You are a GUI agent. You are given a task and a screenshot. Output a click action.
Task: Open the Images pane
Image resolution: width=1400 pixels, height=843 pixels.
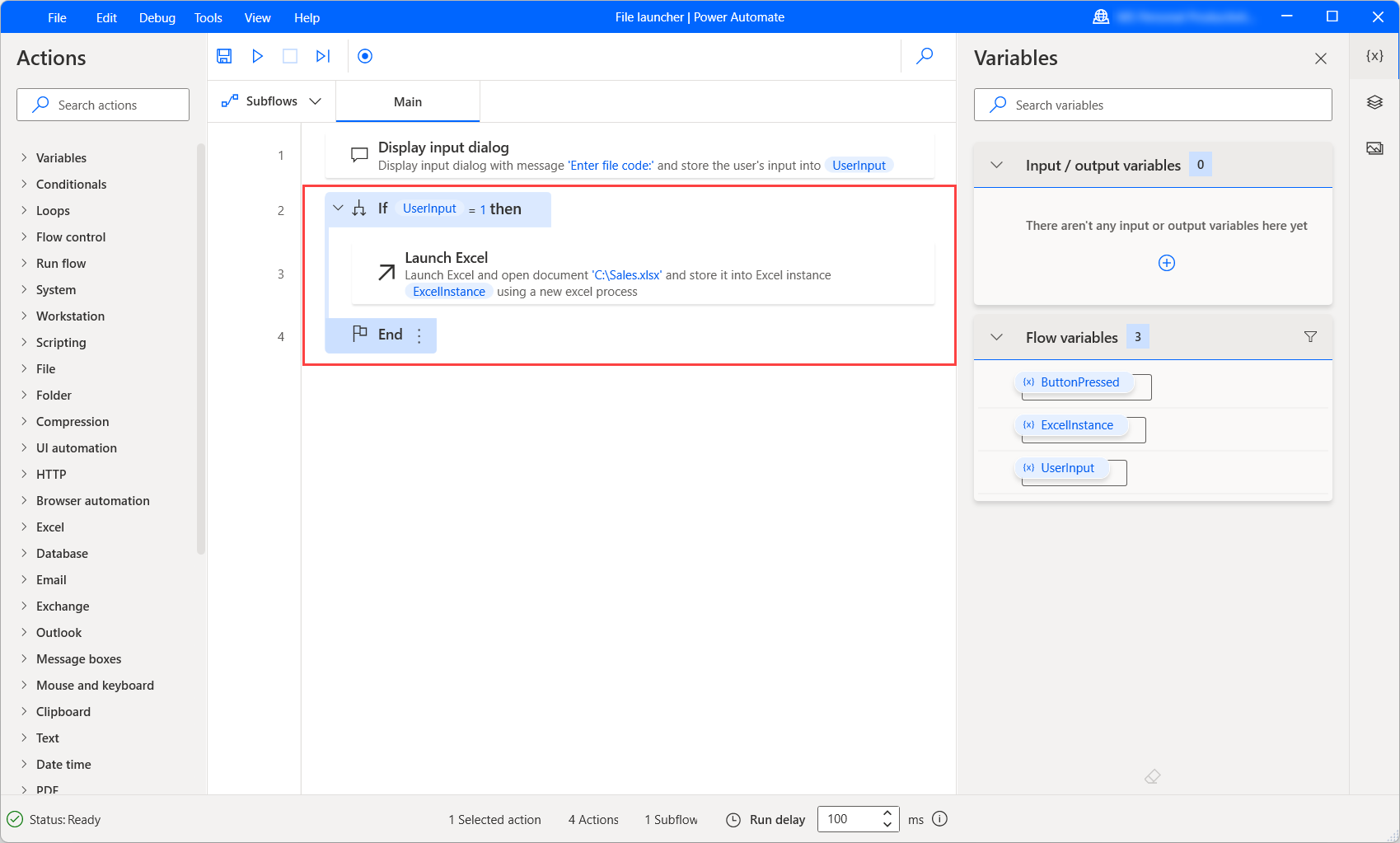pos(1374,148)
